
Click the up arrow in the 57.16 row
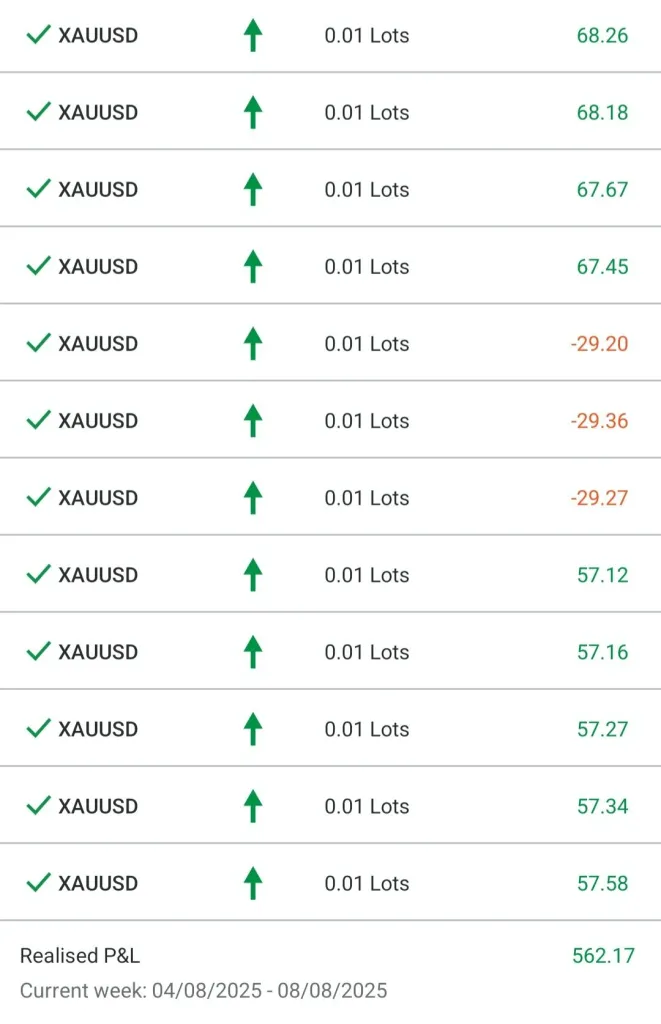tap(253, 652)
